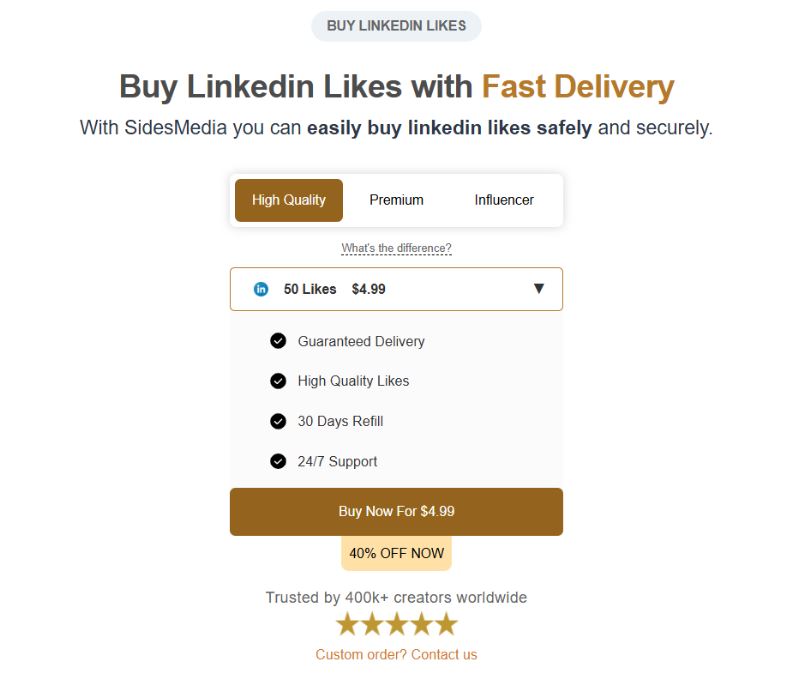Click the 30 Days Refill checkmark icon
This screenshot has width=788, height=689.
tap(278, 421)
